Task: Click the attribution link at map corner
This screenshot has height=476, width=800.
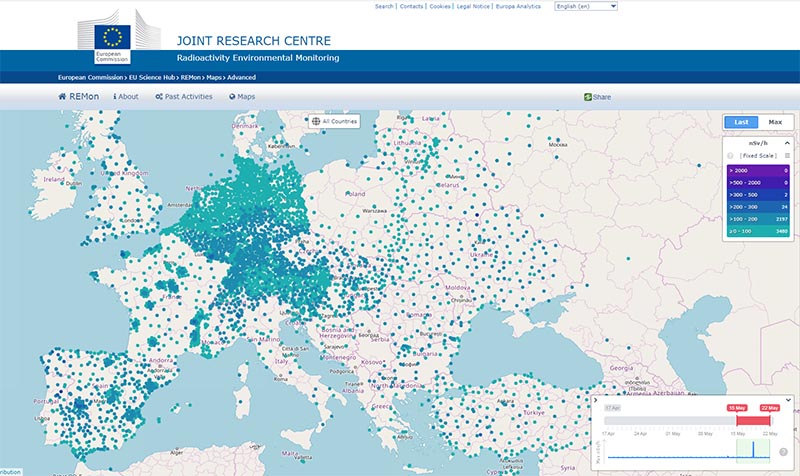Action: click(10, 472)
